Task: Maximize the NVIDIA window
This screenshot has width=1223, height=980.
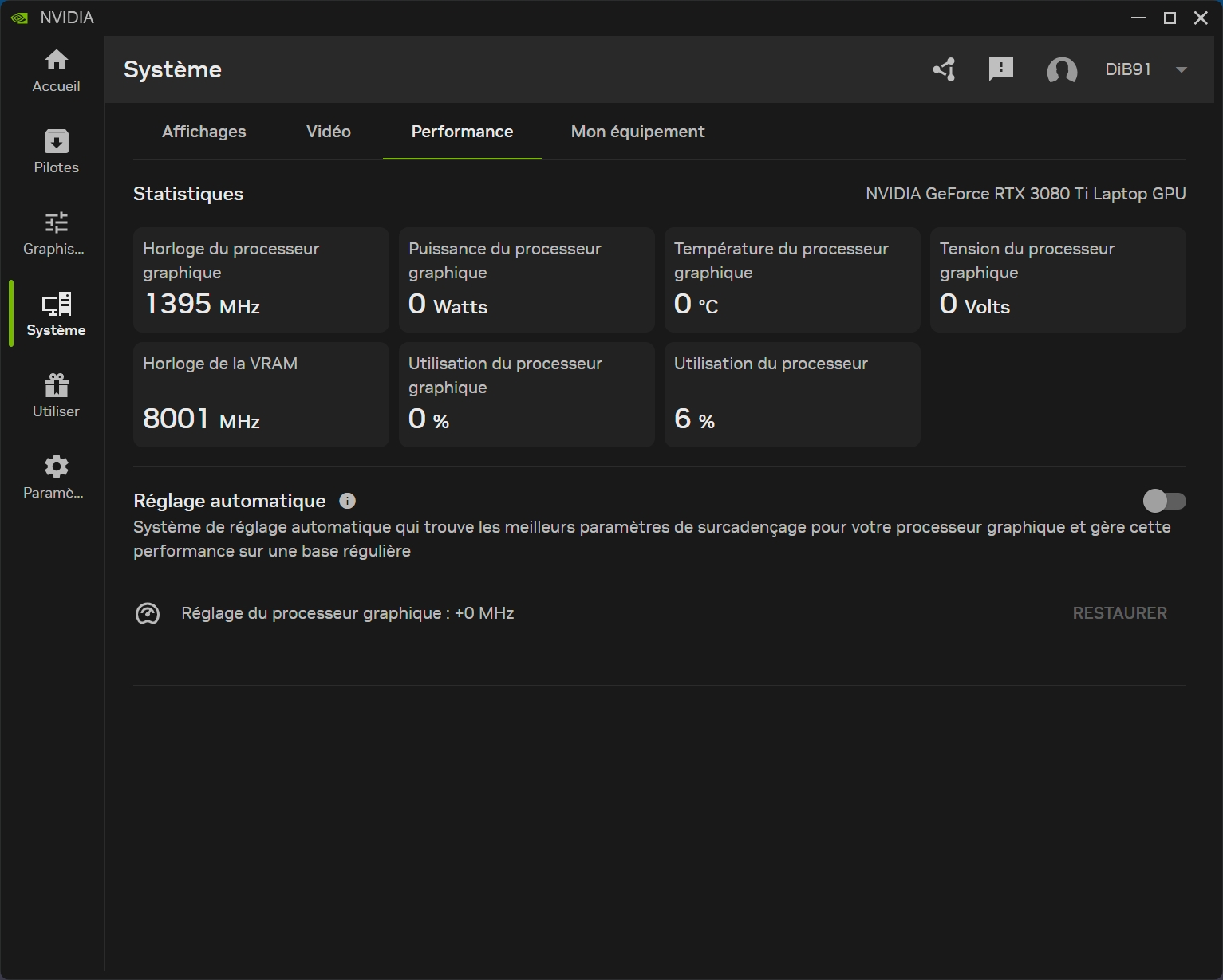Action: pyautogui.click(x=1170, y=18)
